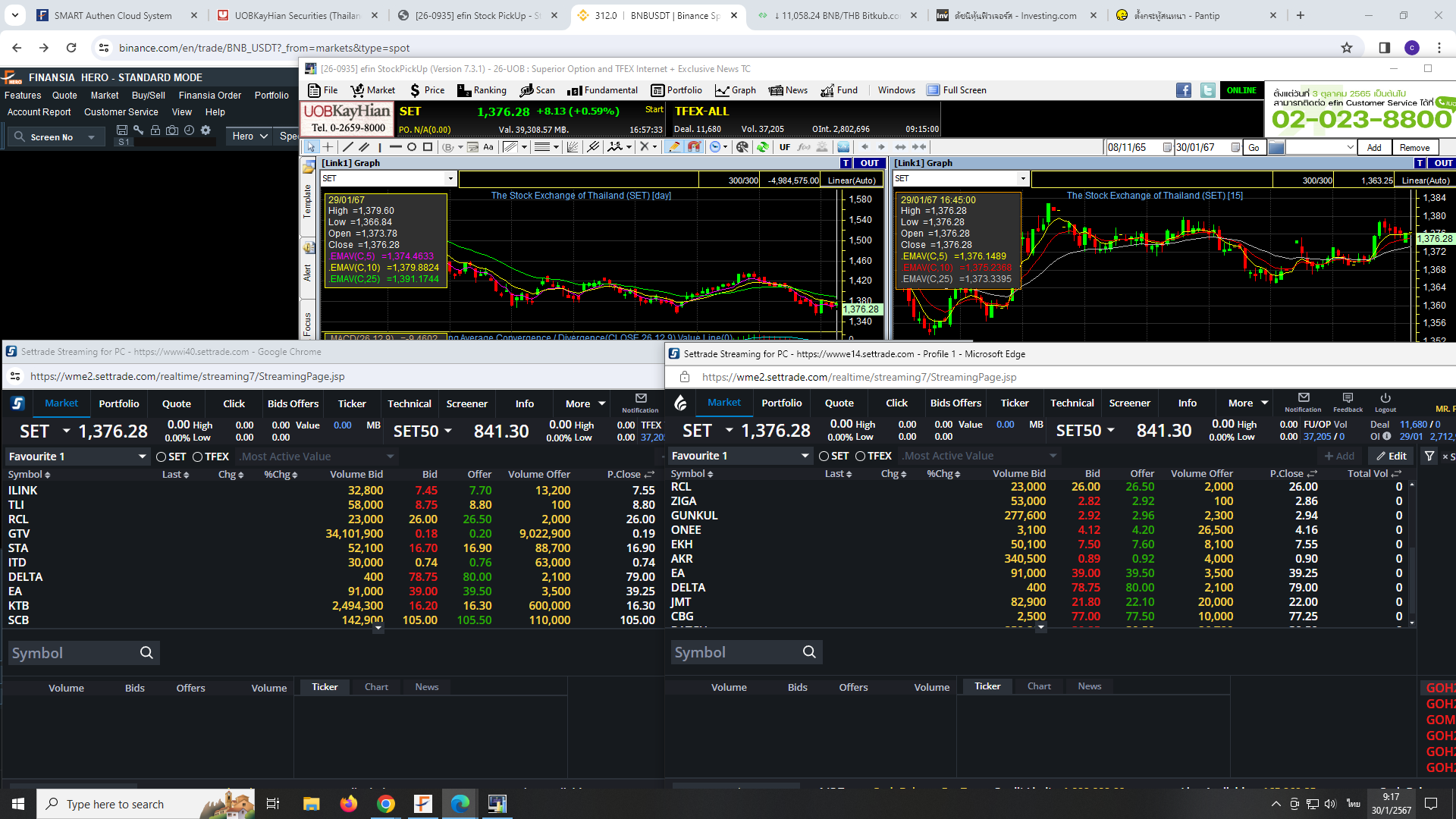Choose the Aa text annotation tool
Image resolution: width=1456 pixels, height=819 pixels.
pyautogui.click(x=488, y=147)
